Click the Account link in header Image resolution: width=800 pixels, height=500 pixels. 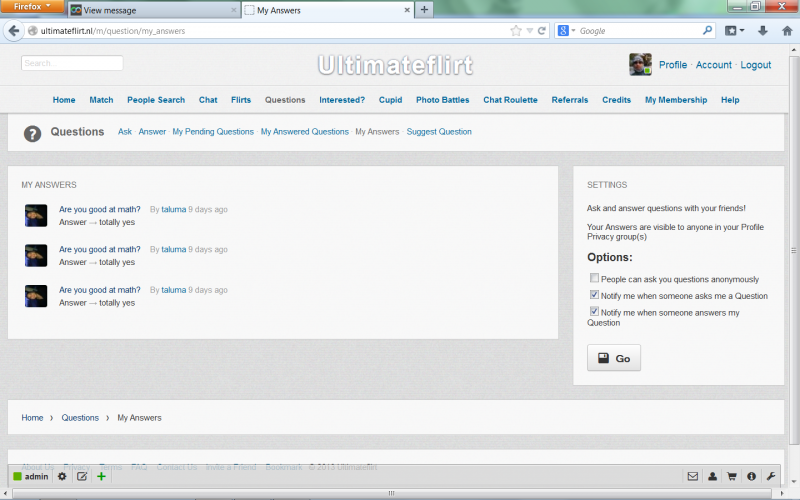714,65
